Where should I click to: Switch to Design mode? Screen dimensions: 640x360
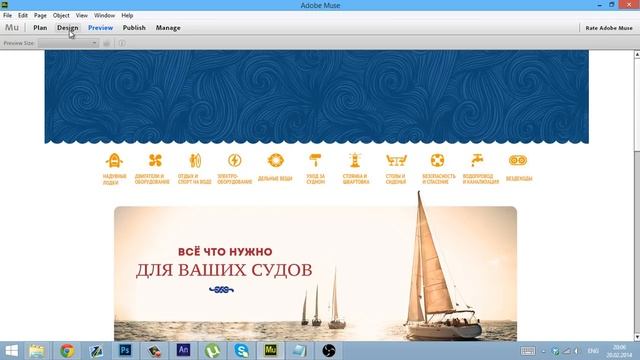[68, 28]
